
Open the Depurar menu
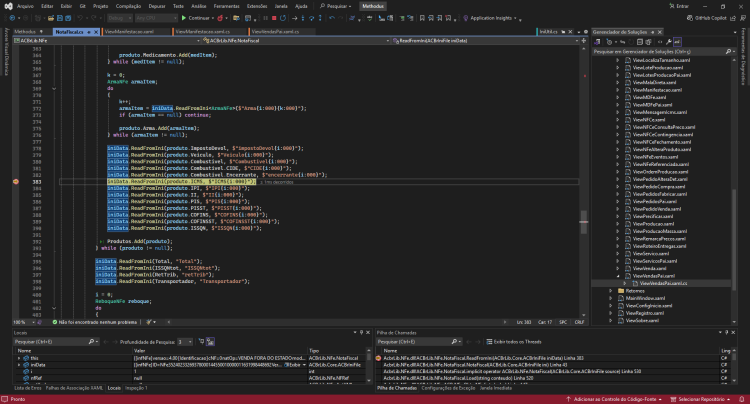tap(156, 6)
